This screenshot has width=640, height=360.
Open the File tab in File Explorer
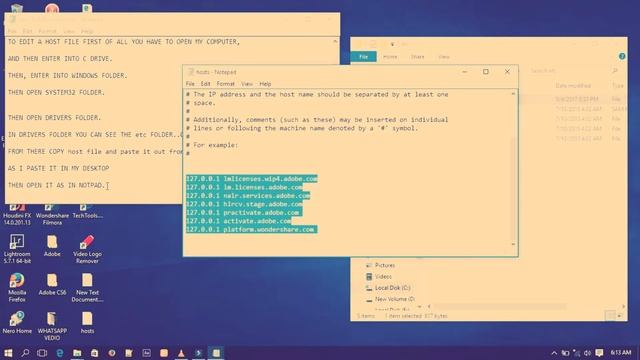click(363, 57)
